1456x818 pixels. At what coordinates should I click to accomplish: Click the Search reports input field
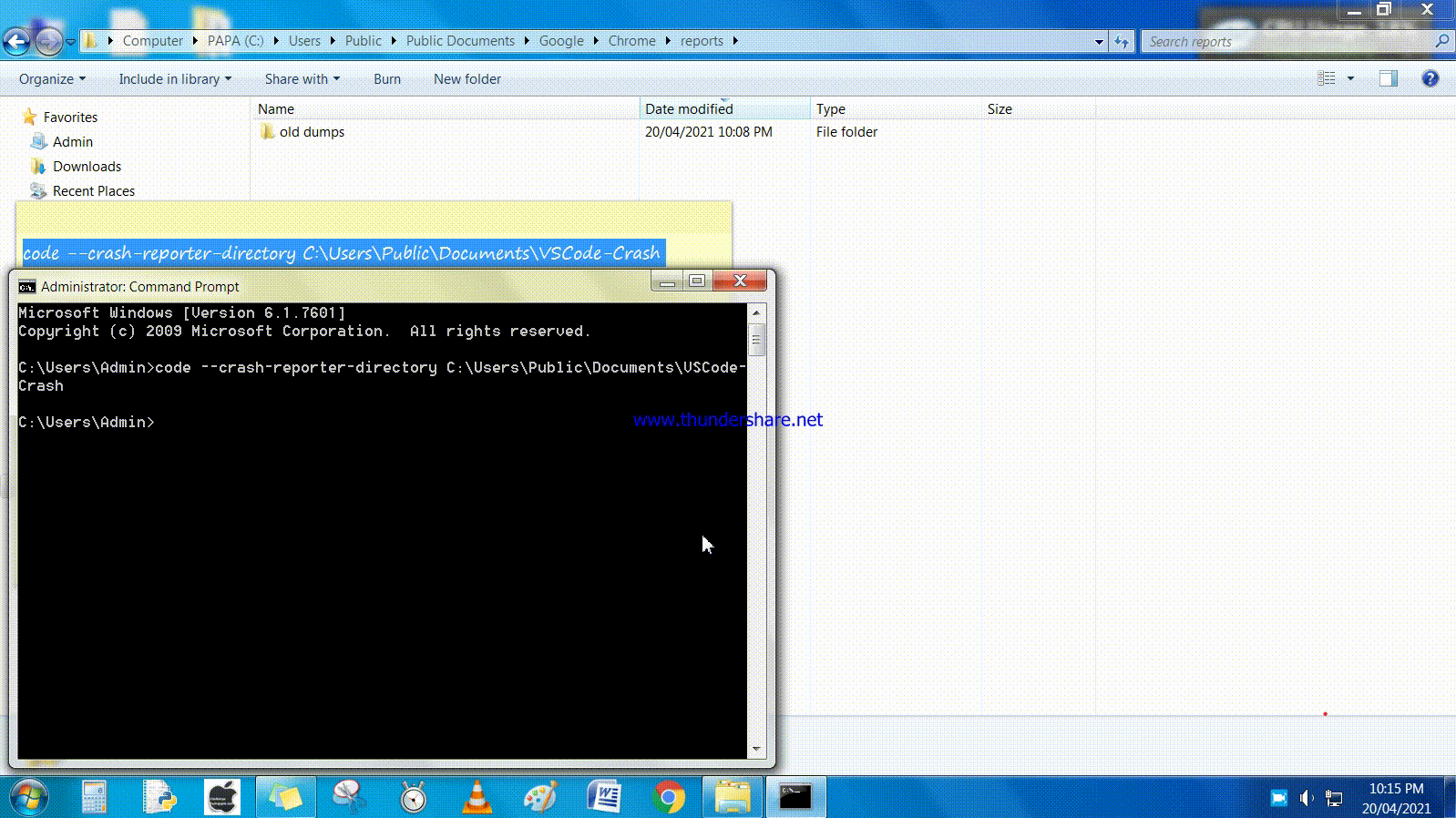1289,41
